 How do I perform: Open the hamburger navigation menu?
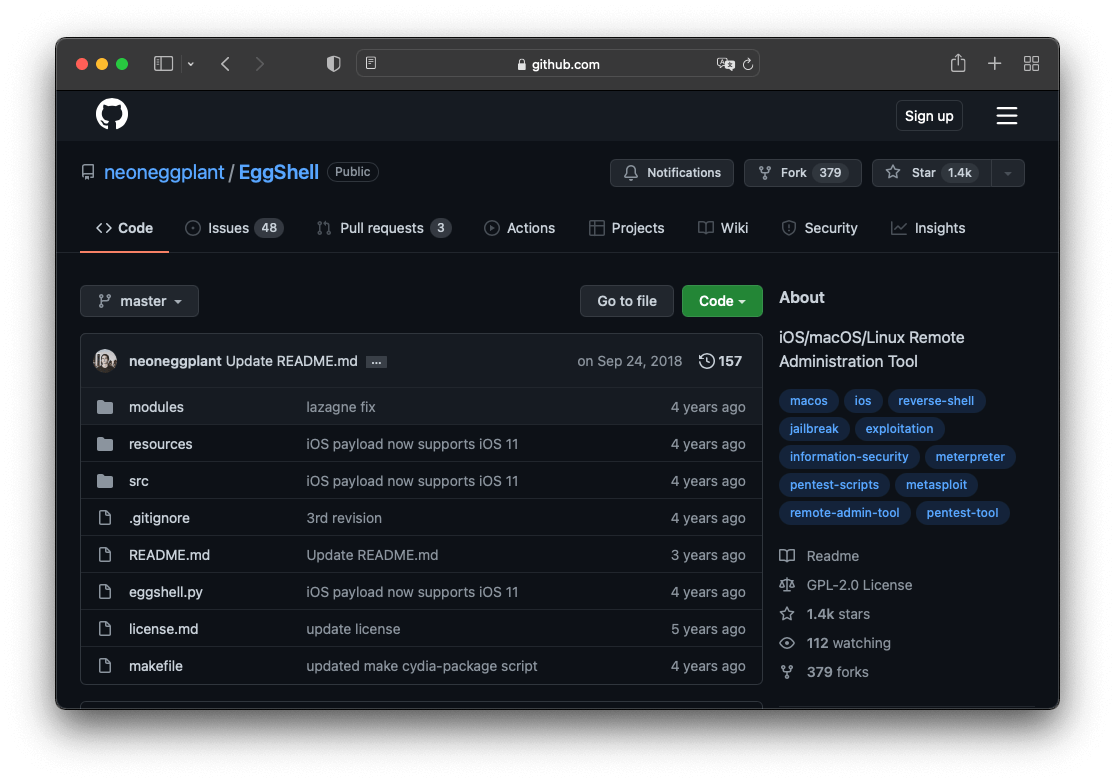click(1006, 116)
